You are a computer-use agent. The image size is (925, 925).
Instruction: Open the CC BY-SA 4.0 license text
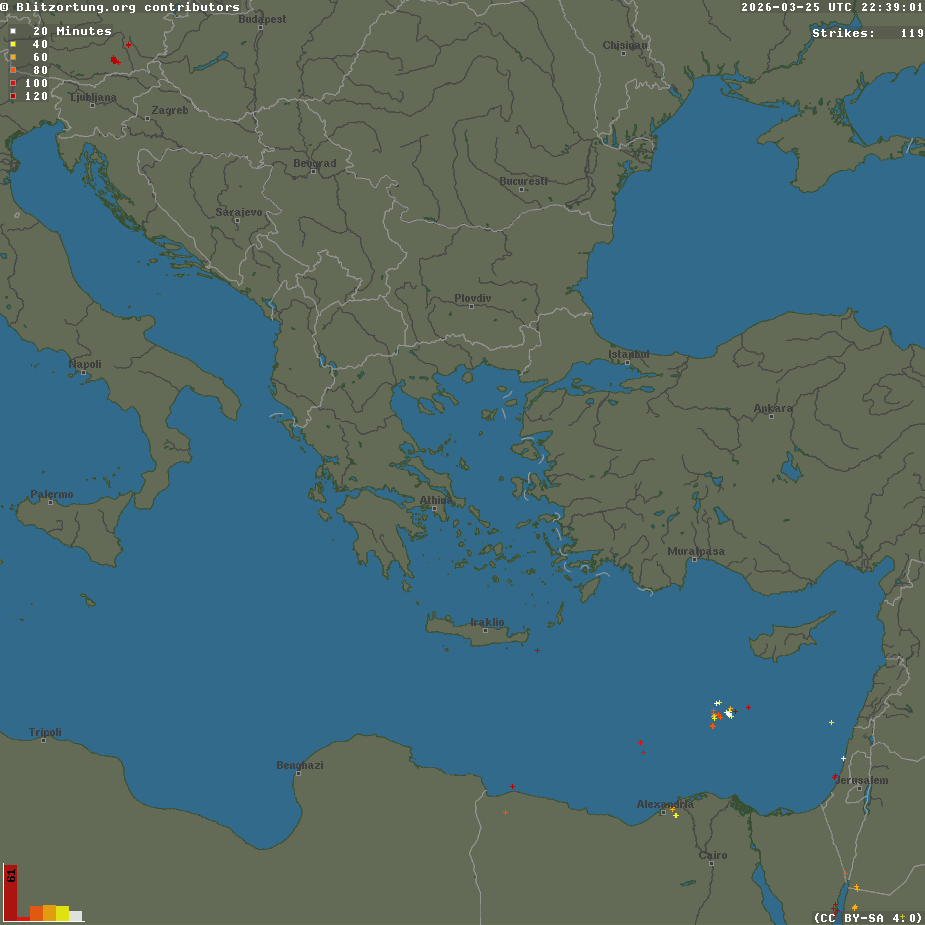click(x=867, y=917)
